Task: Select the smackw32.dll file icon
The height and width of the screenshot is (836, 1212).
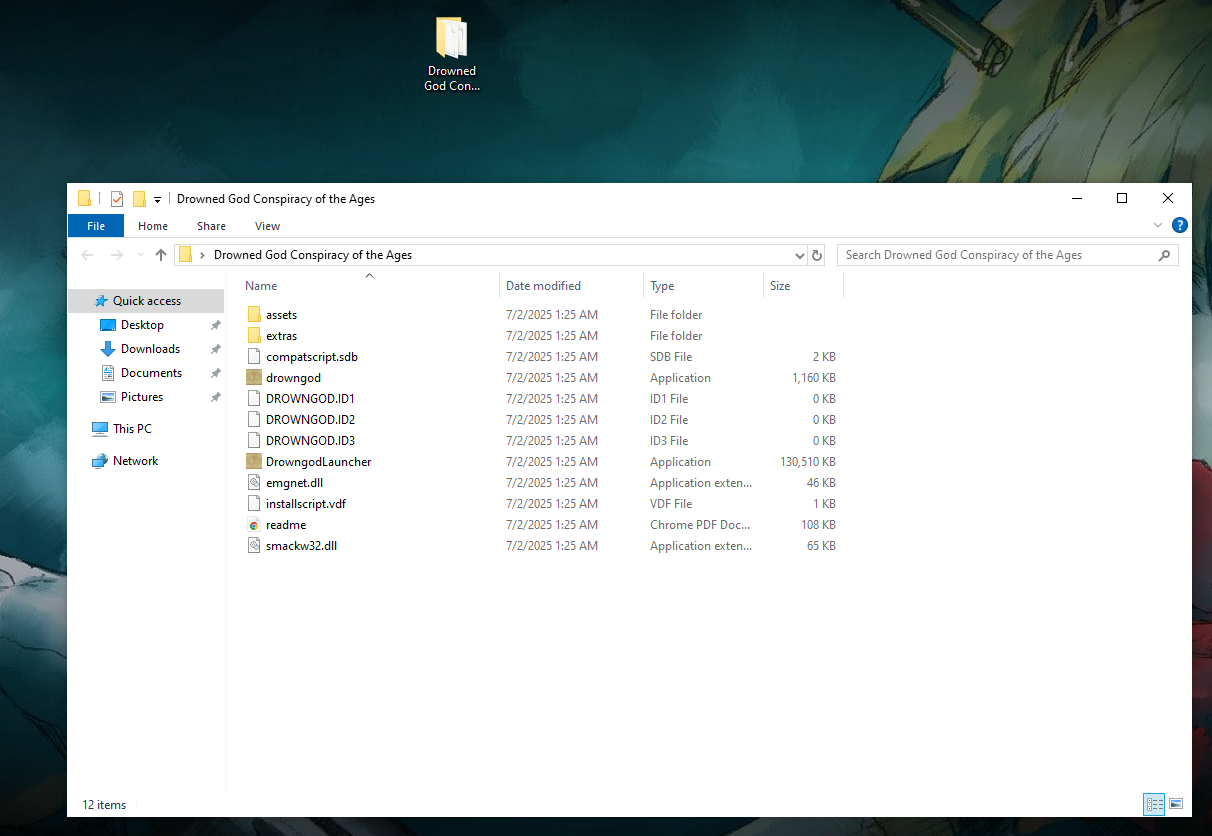Action: click(x=254, y=546)
